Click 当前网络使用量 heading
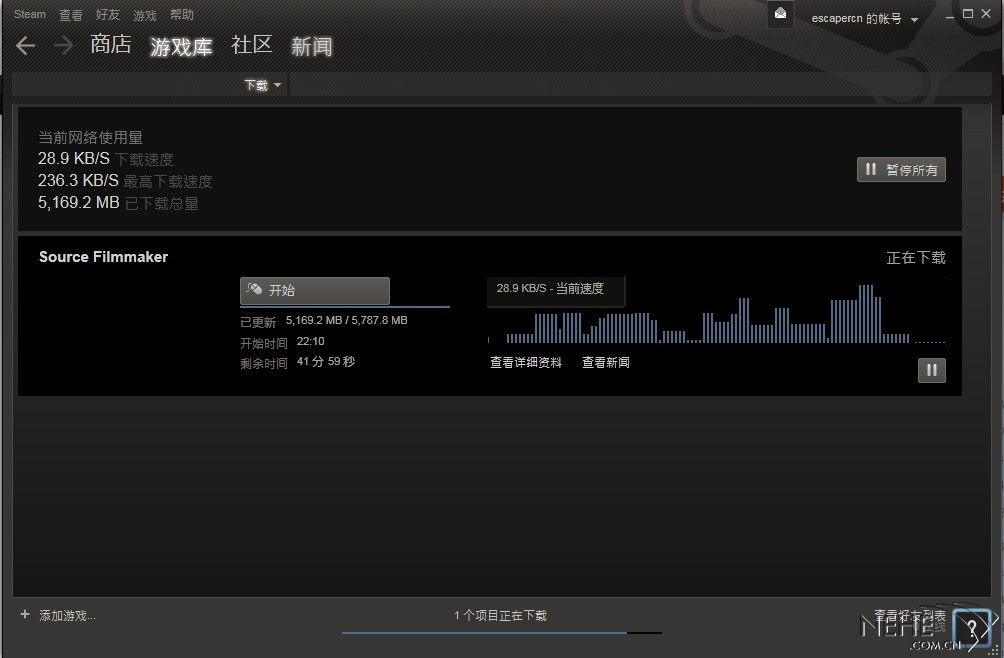 [90, 138]
